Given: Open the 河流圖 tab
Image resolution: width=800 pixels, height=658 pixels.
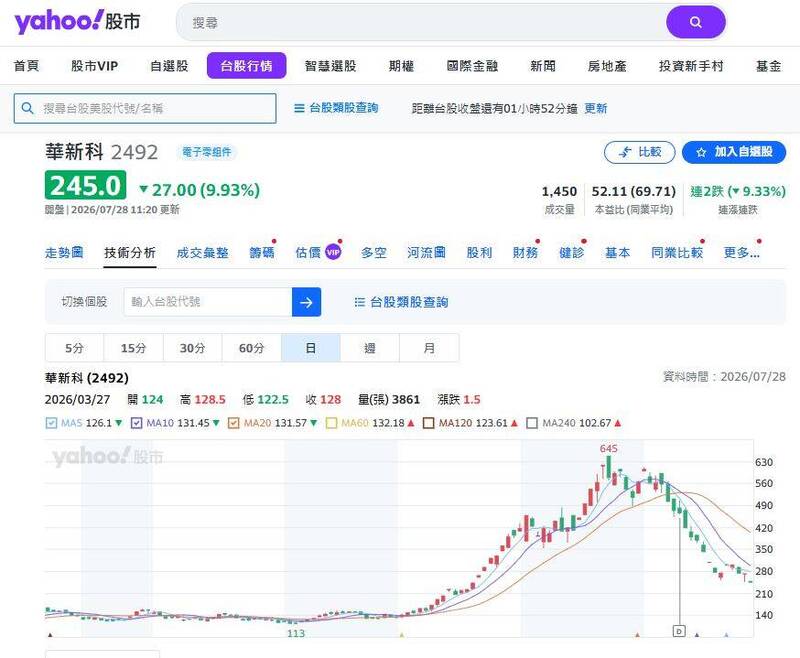Looking at the screenshot, I should point(426,252).
